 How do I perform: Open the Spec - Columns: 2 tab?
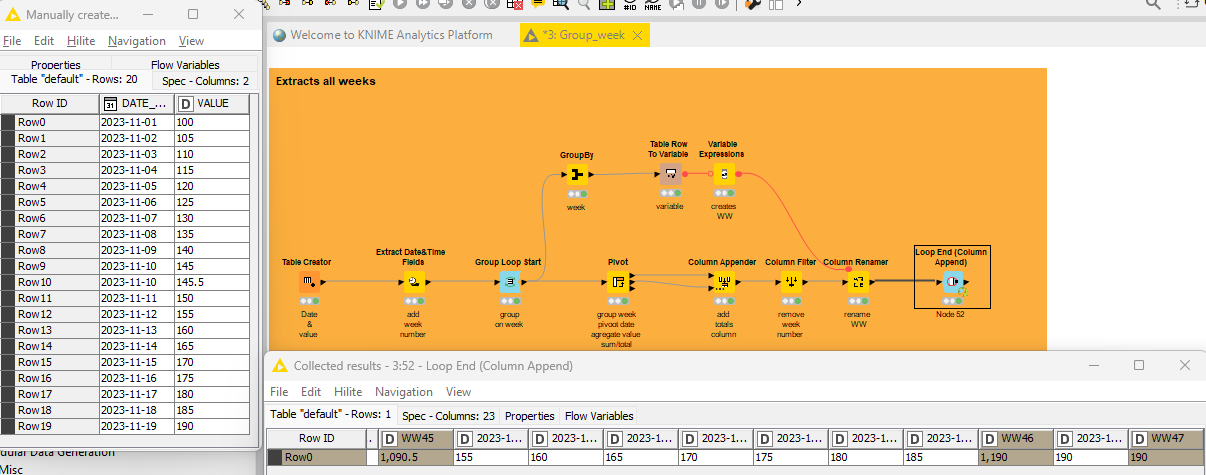click(205, 80)
